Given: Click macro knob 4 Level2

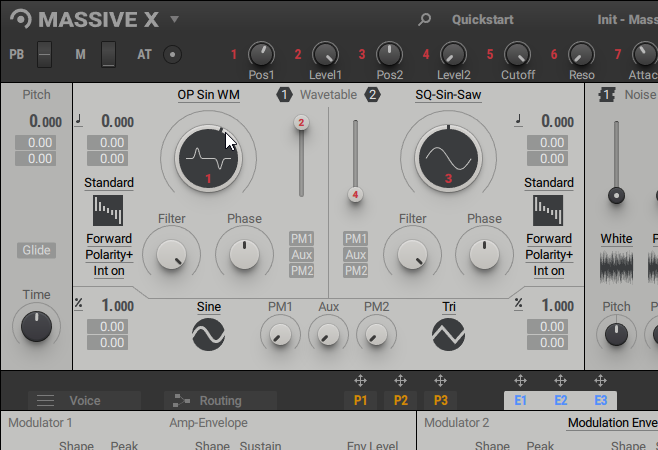Looking at the screenshot, I should point(453,55).
